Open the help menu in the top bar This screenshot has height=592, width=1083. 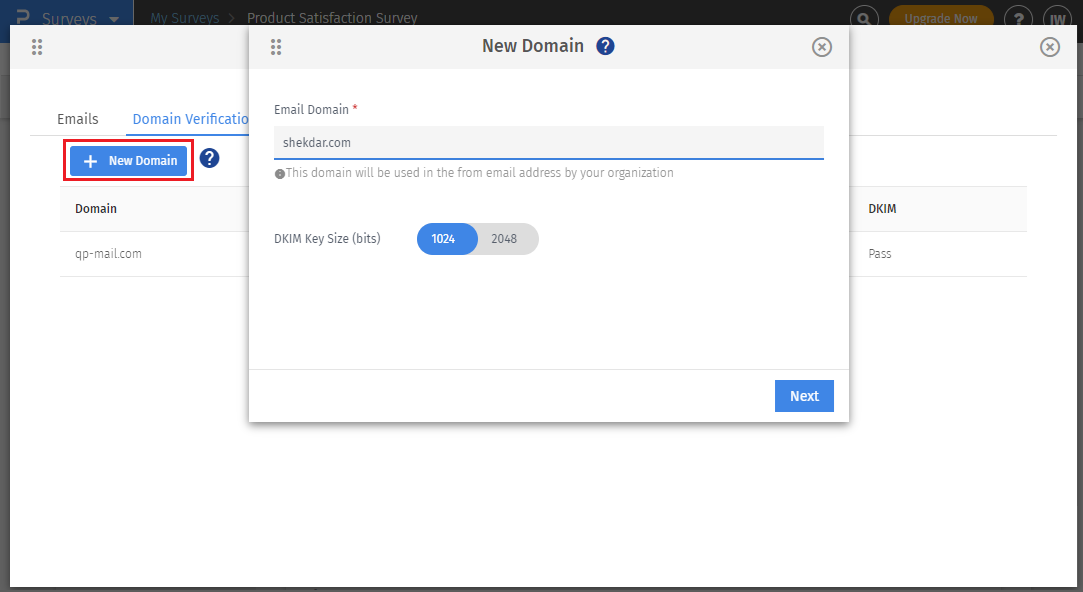click(x=1019, y=18)
